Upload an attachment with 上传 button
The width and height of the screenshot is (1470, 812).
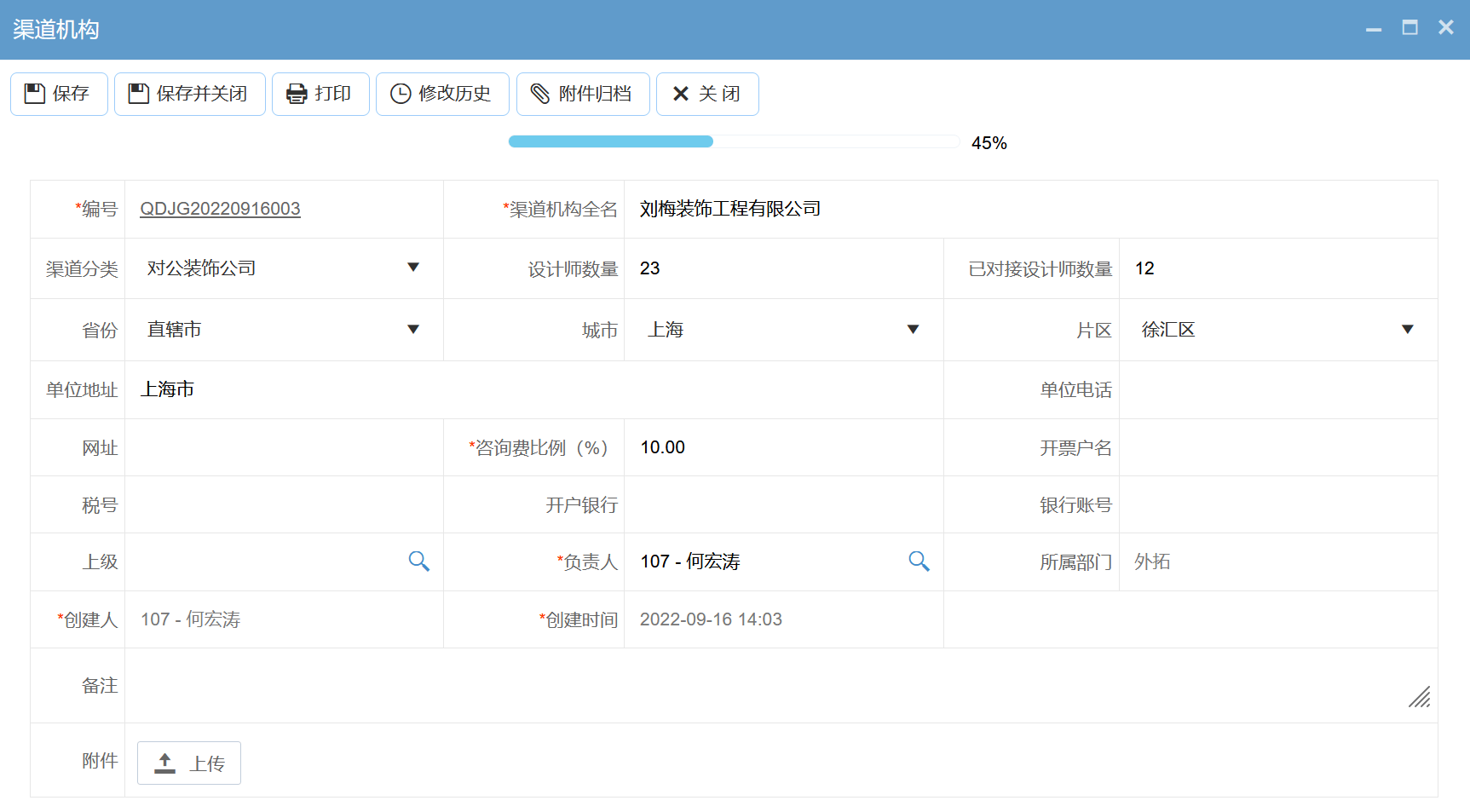(189, 763)
